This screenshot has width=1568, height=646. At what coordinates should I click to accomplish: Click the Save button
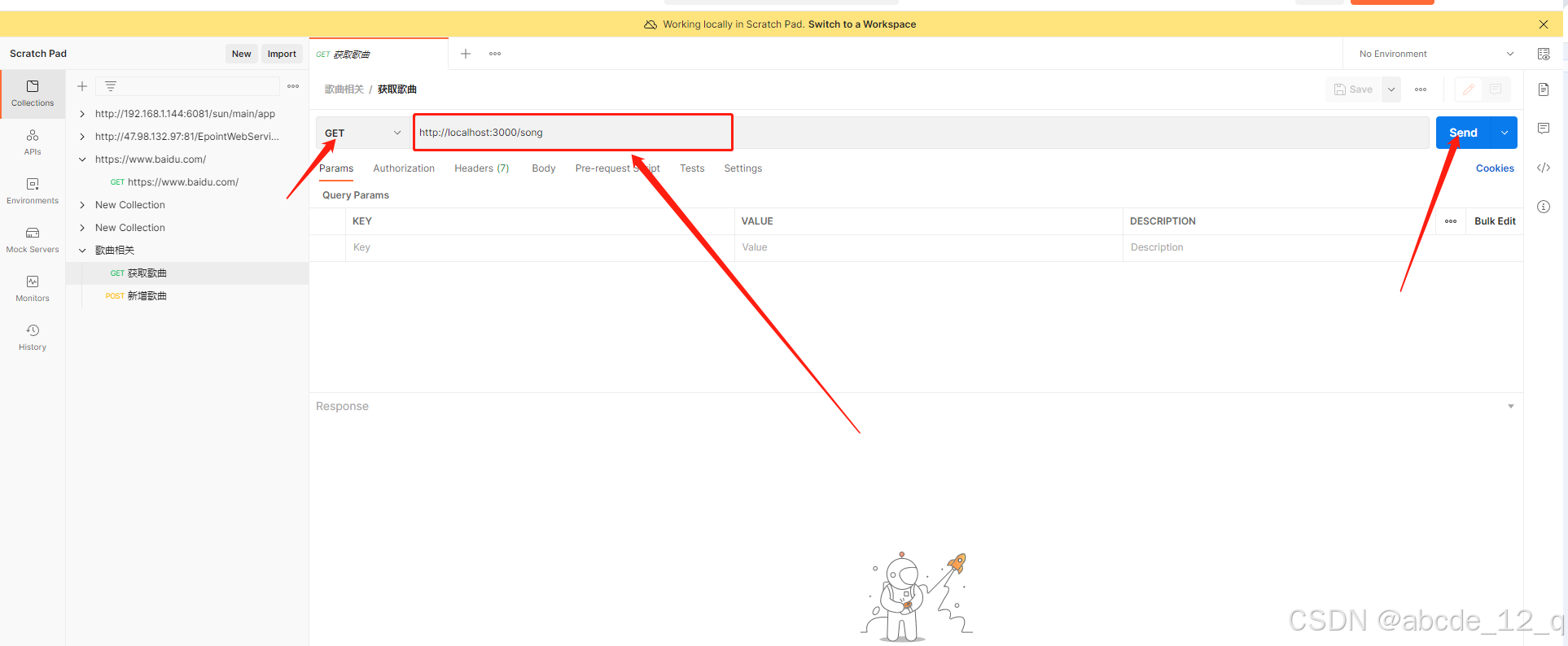coord(1354,89)
